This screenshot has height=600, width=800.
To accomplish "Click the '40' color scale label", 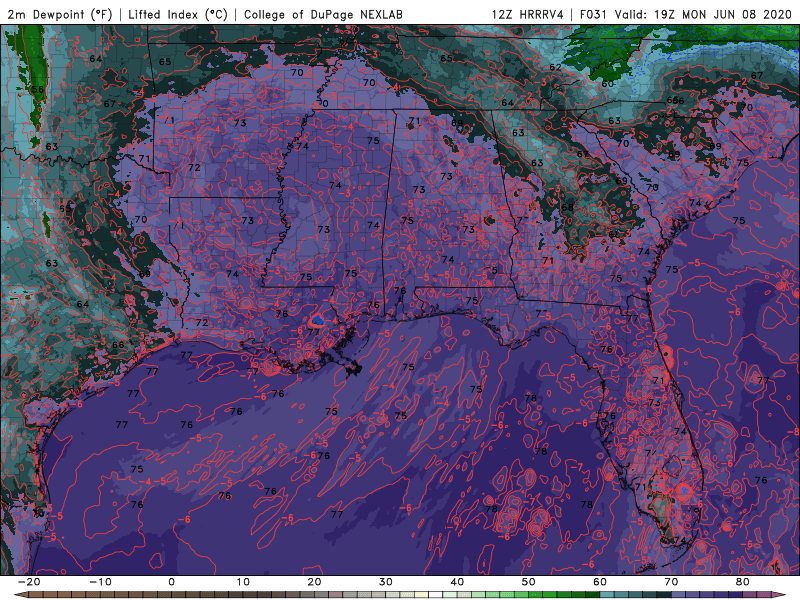I will point(457,582).
